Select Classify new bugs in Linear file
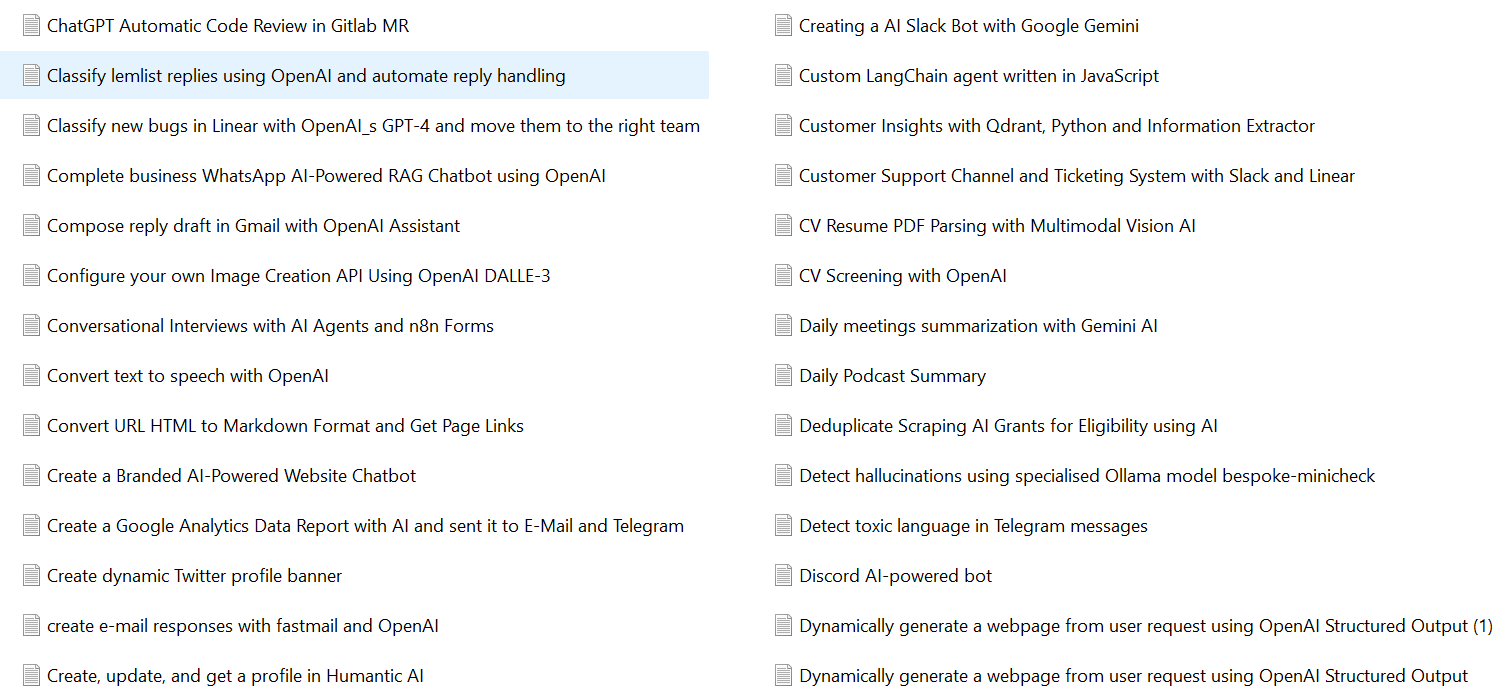The image size is (1509, 700). [373, 126]
